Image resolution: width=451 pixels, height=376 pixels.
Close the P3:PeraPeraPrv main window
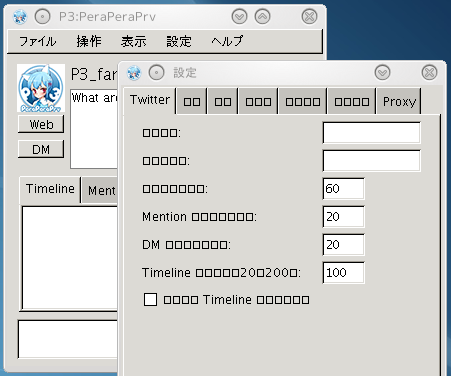click(x=309, y=17)
